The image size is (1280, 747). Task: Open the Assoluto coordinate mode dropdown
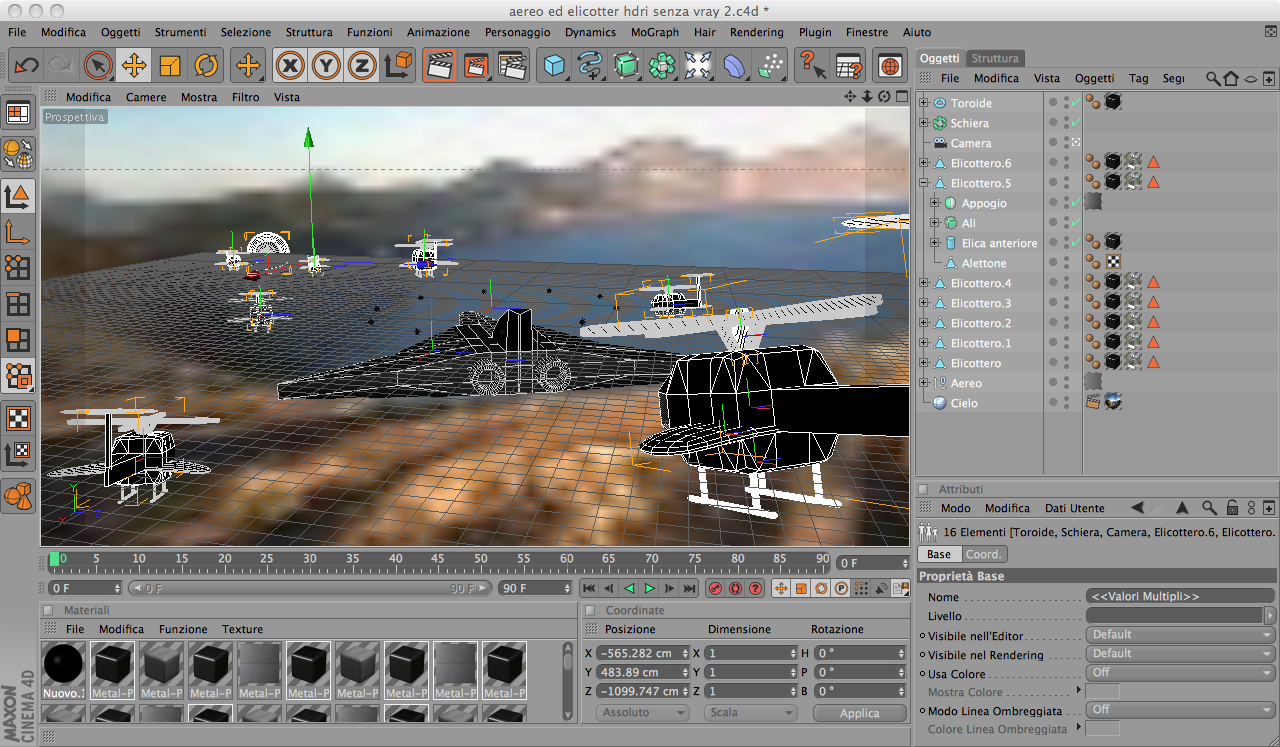point(643,713)
